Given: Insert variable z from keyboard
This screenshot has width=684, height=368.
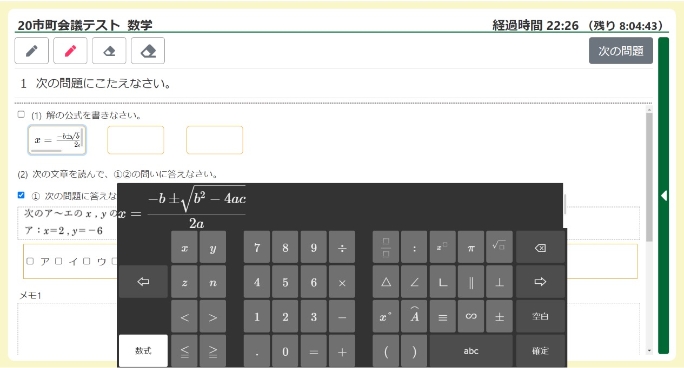Looking at the screenshot, I should pos(185,282).
